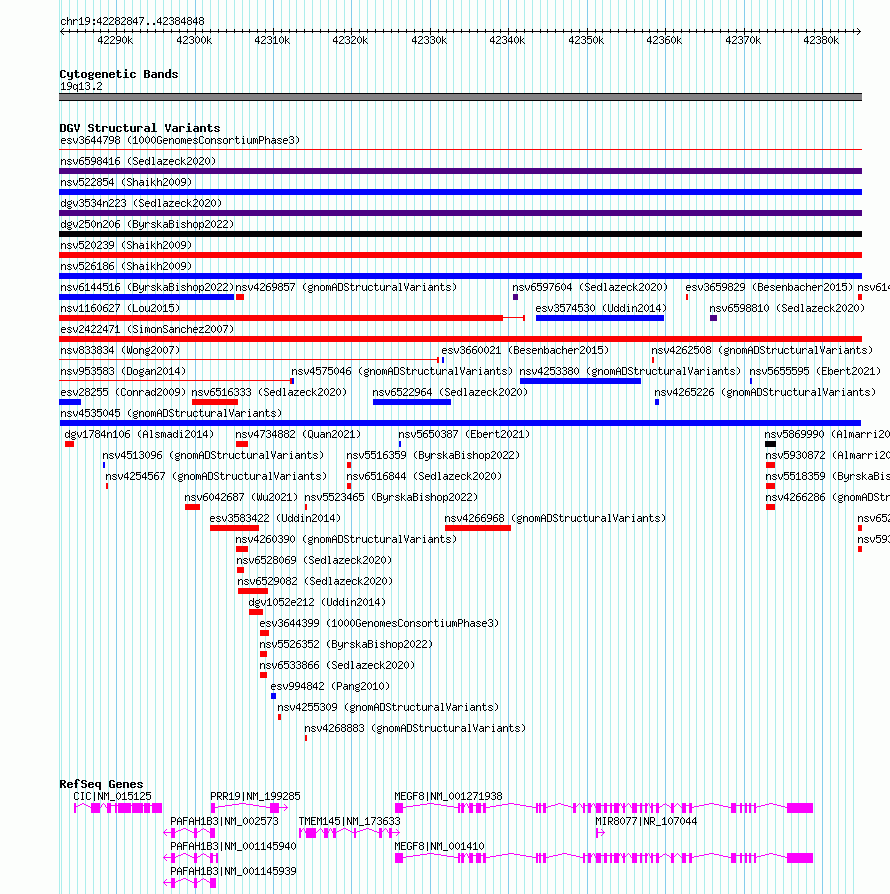Screen dimensions: 890x894
Task: Open the nsv522854 (Shaikh2009) variant
Action: (x=126, y=182)
